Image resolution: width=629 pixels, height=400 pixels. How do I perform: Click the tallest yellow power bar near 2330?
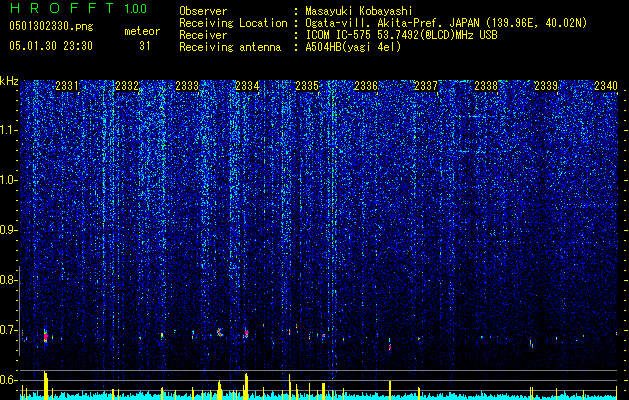tap(46, 386)
